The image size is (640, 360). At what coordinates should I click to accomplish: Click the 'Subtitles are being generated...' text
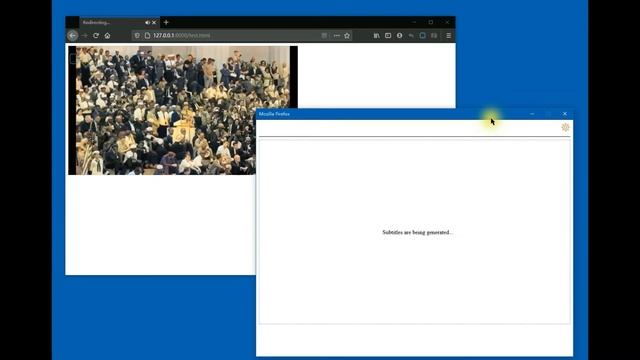pyautogui.click(x=418, y=232)
